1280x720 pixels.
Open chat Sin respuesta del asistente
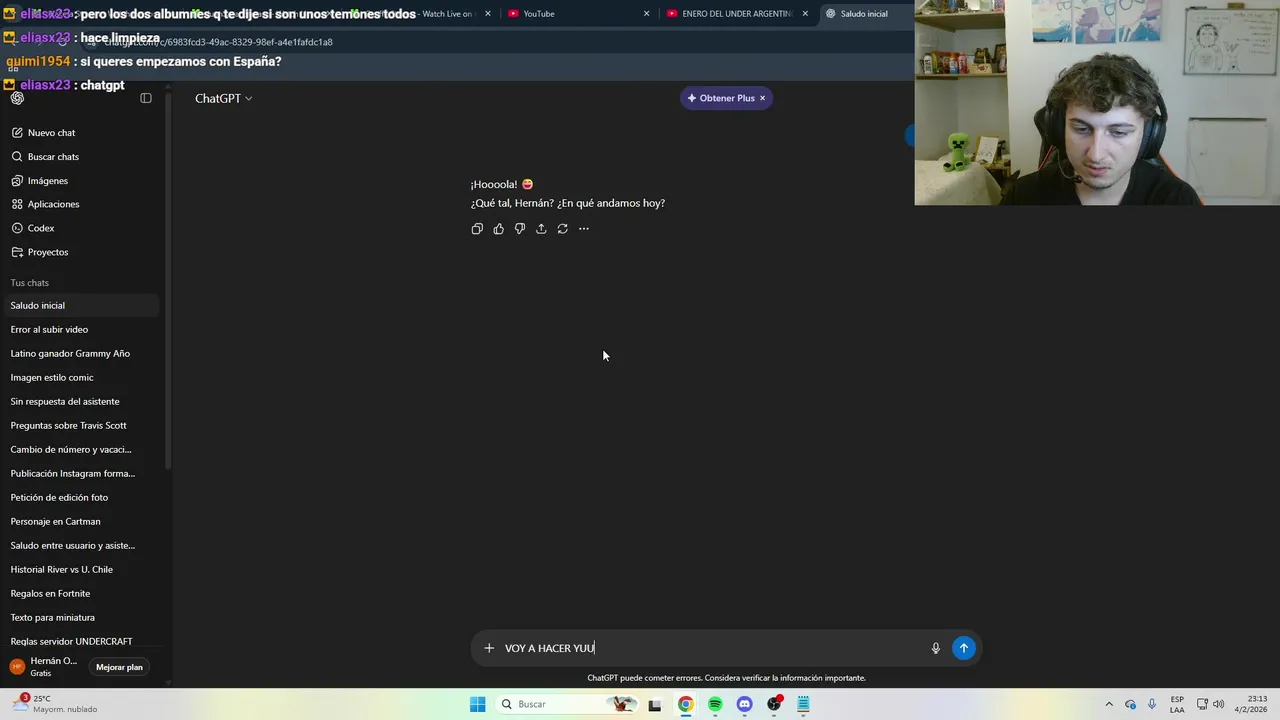tap(80, 401)
